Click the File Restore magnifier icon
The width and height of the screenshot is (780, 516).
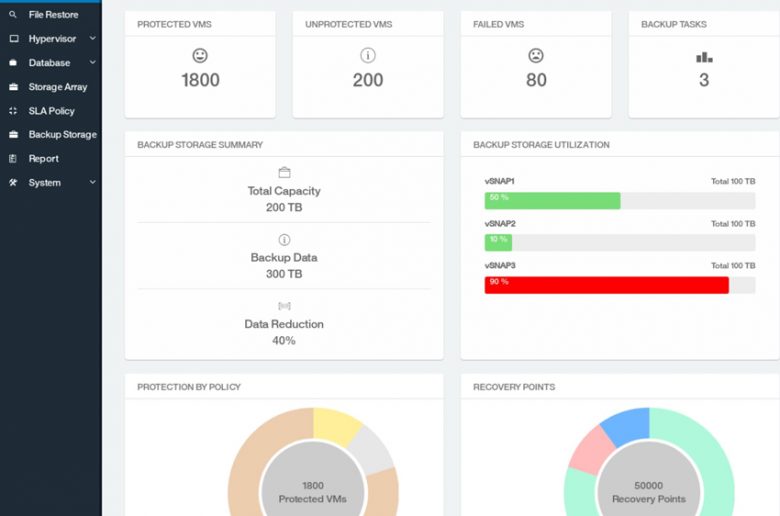[x=13, y=15]
